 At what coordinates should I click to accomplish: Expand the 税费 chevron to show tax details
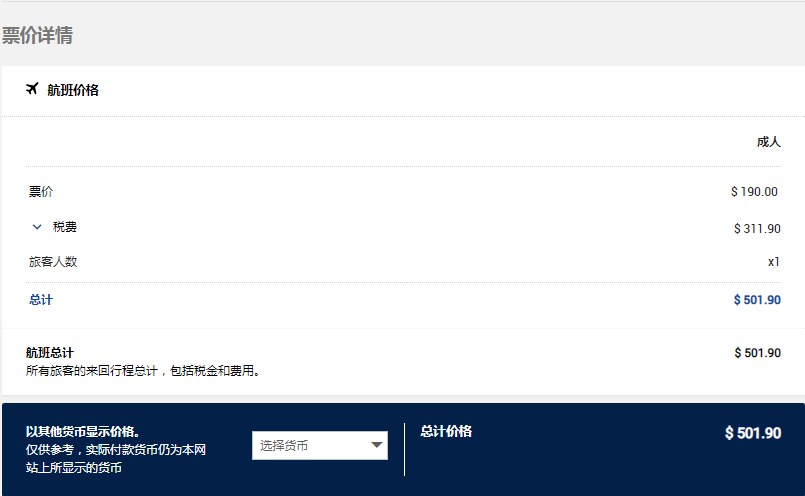pos(37,227)
